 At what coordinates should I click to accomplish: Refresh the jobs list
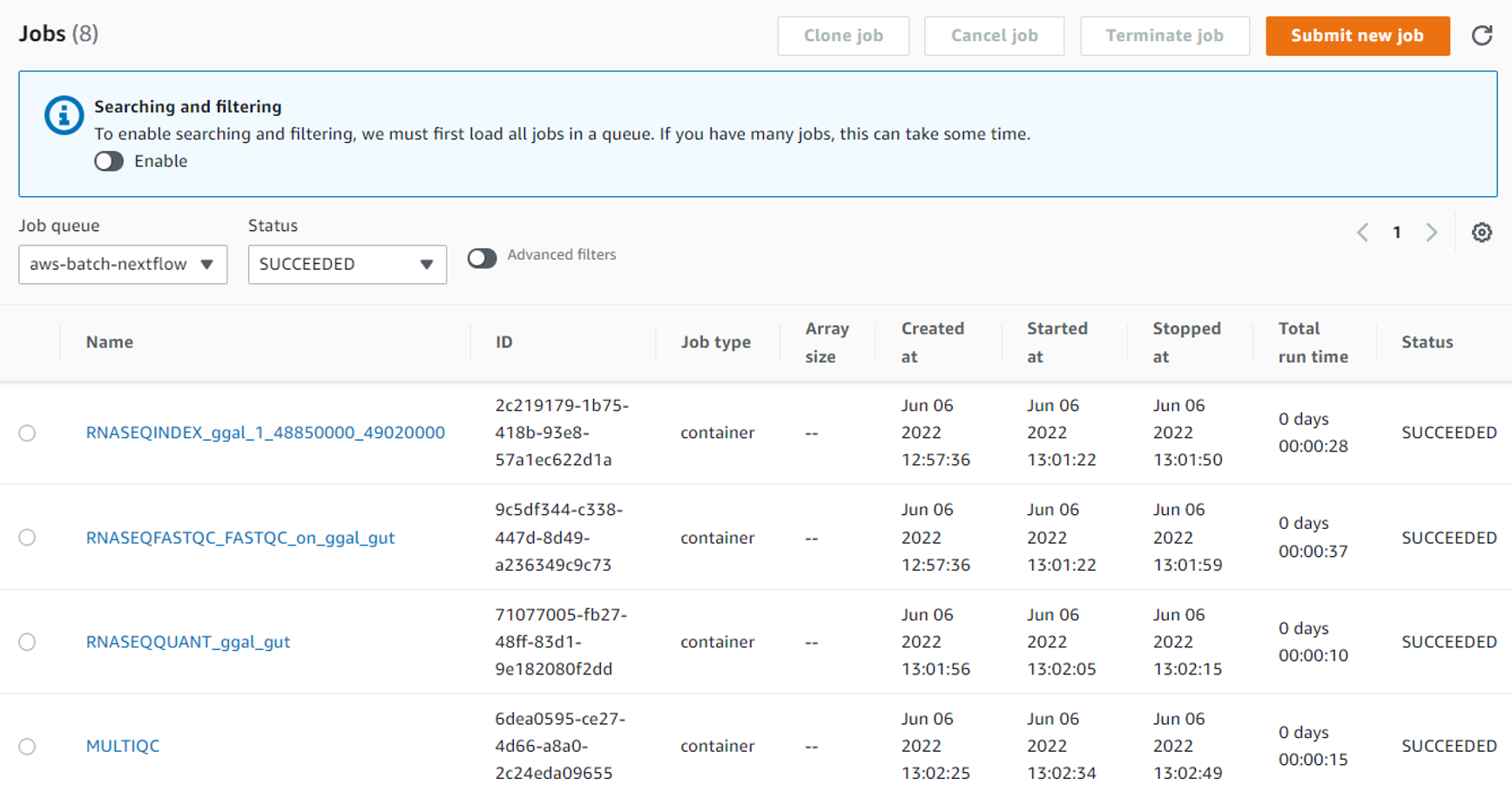tap(1482, 36)
